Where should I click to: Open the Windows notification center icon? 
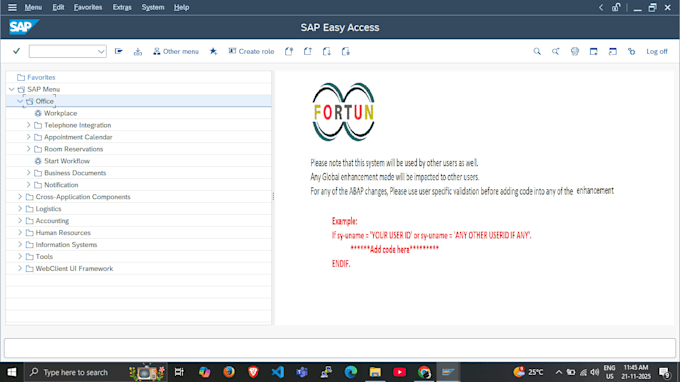[x=664, y=372]
